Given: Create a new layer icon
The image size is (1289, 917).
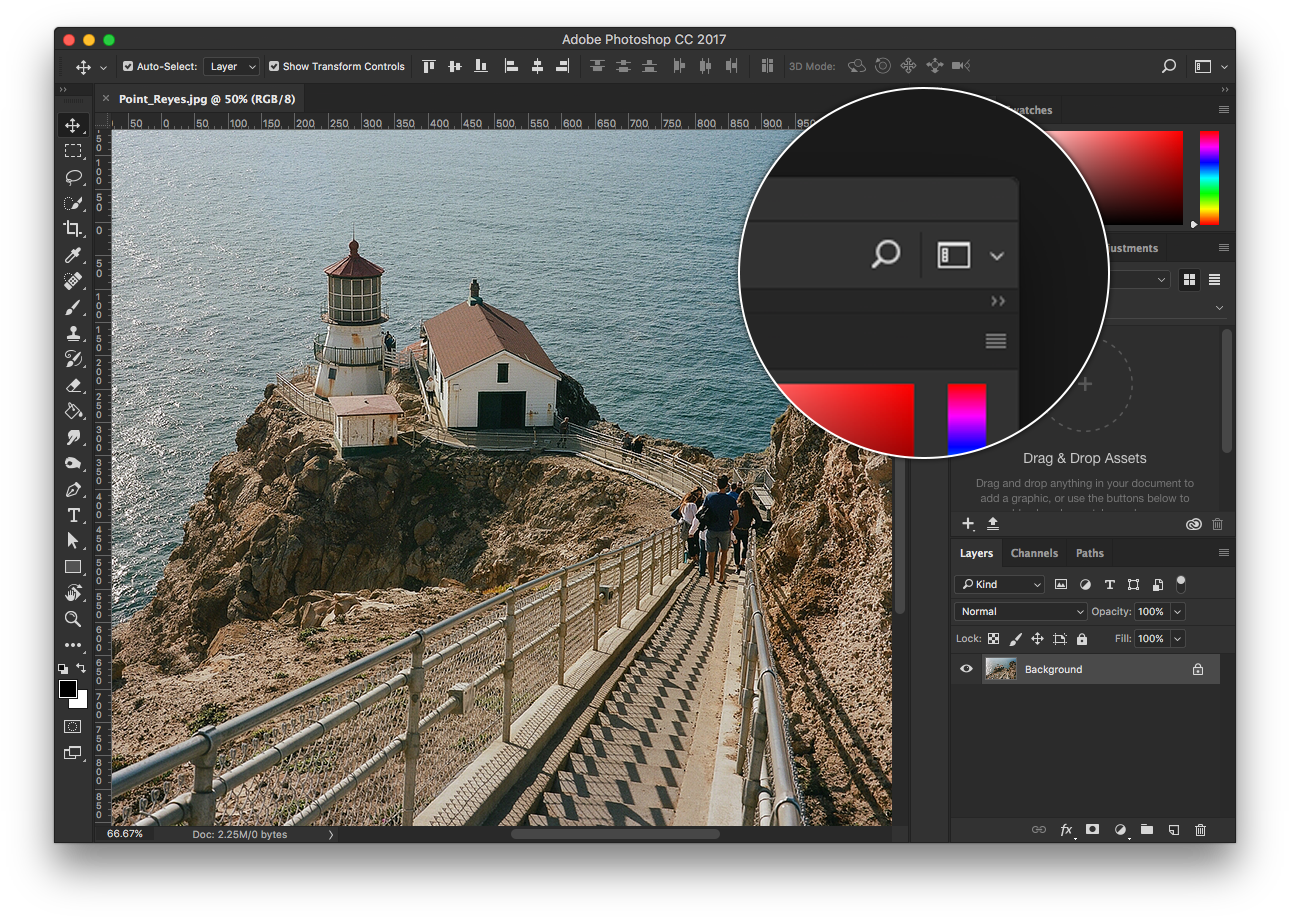Looking at the screenshot, I should pos(1174,830).
